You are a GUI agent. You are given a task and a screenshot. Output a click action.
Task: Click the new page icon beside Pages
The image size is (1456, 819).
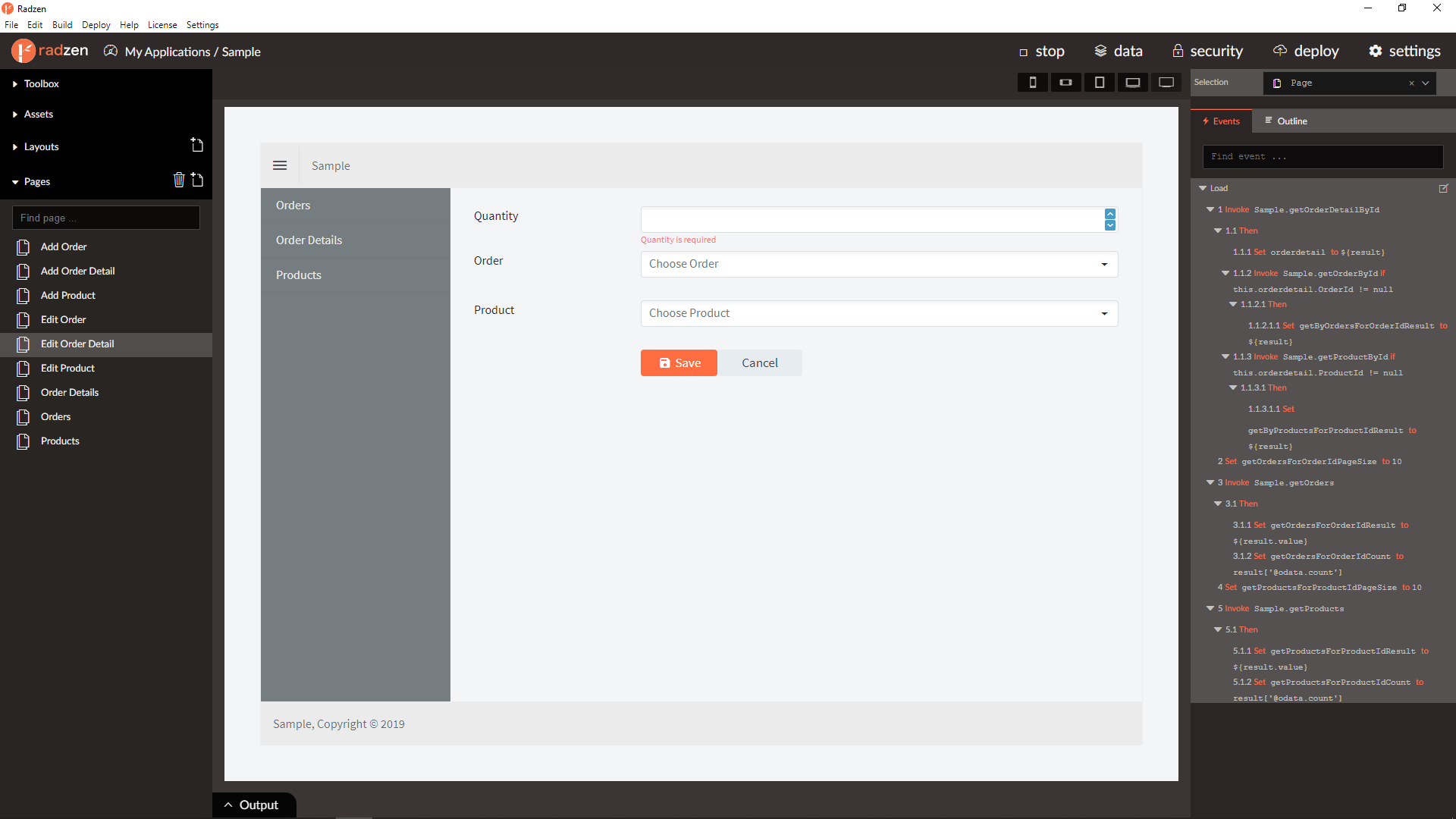pos(197,180)
